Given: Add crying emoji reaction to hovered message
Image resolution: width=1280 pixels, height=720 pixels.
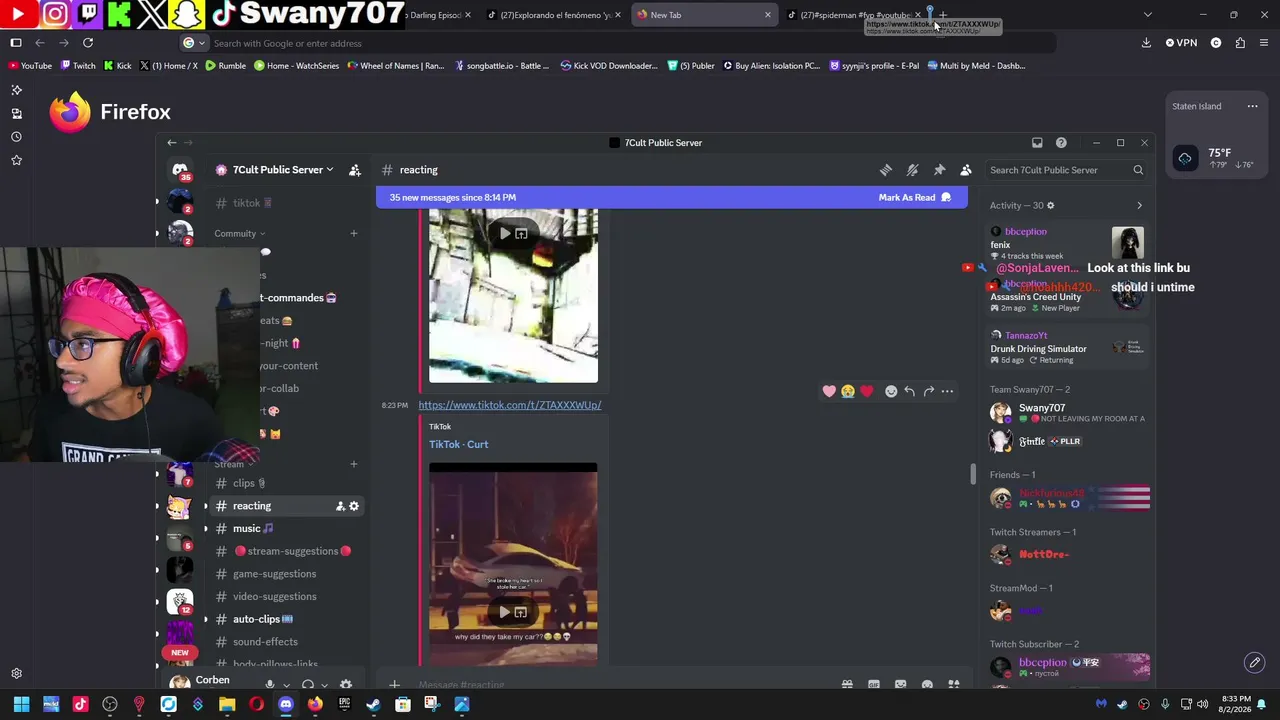Looking at the screenshot, I should tap(848, 391).
